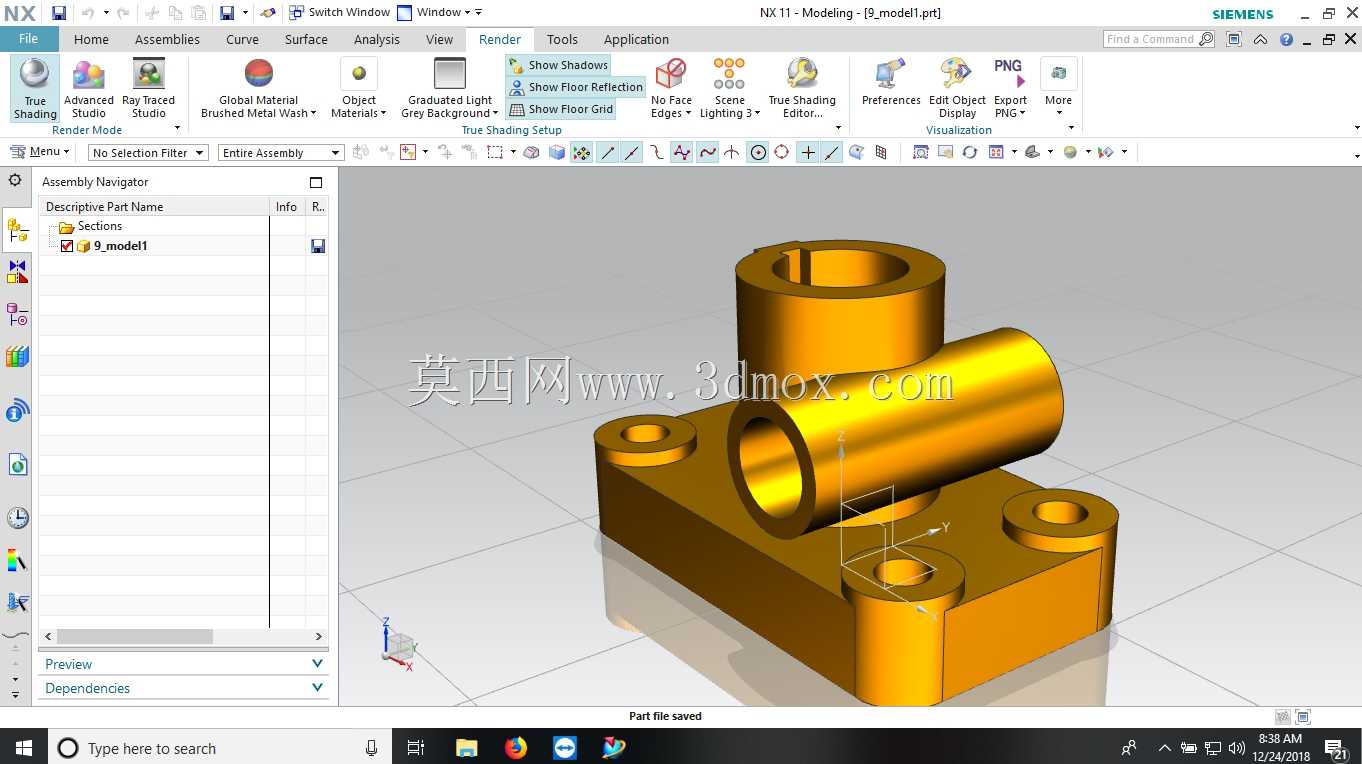Open Advanced Studio render mode
The height and width of the screenshot is (764, 1362).
tap(89, 88)
